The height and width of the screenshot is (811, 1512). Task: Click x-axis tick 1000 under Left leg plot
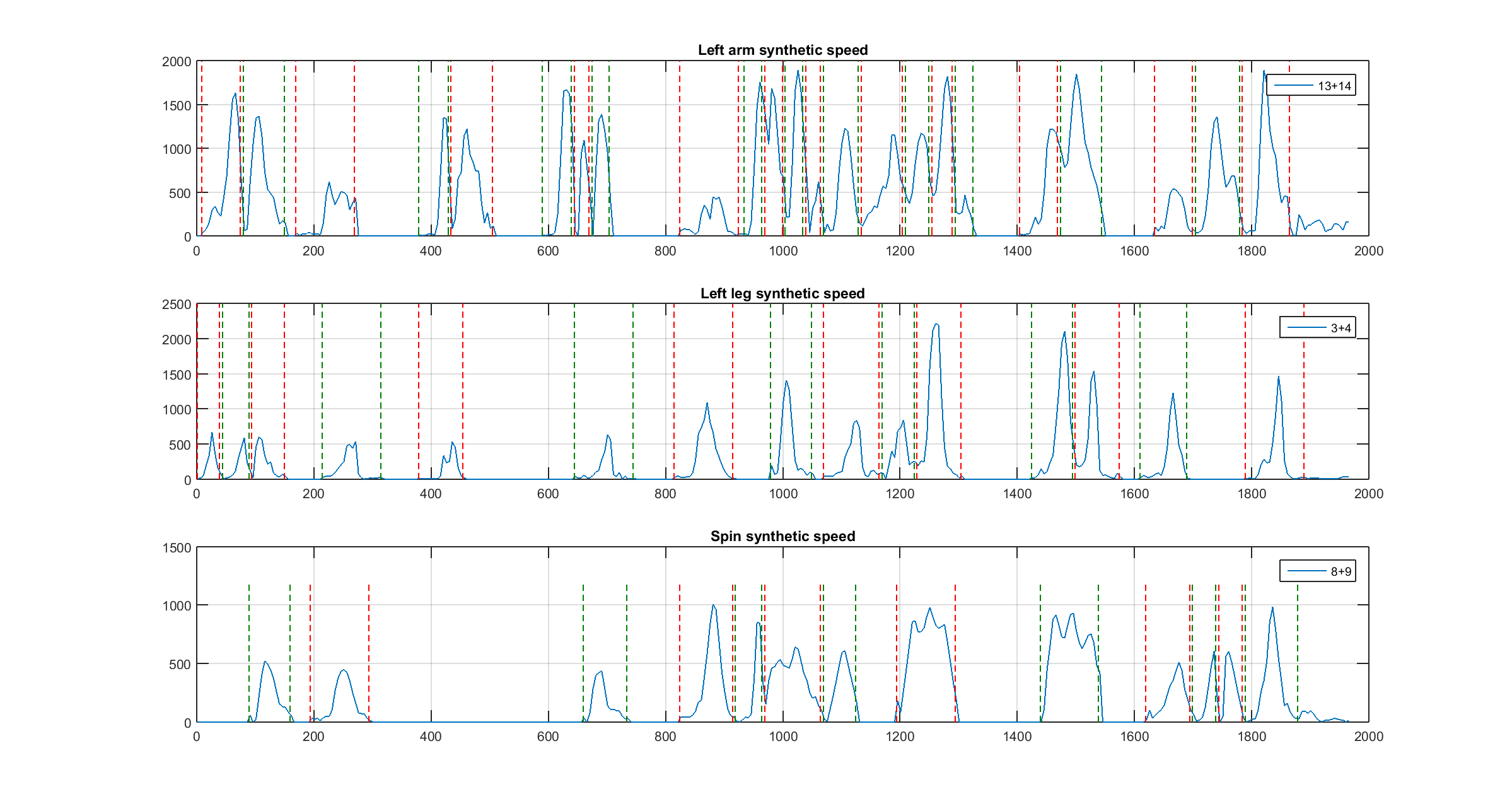point(782,494)
